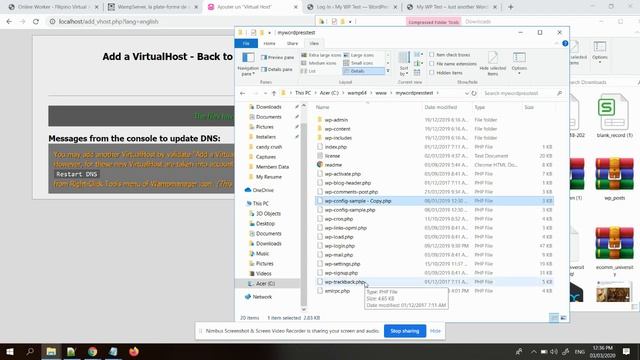
Task: Sort by Type column header
Action: pos(480,107)
